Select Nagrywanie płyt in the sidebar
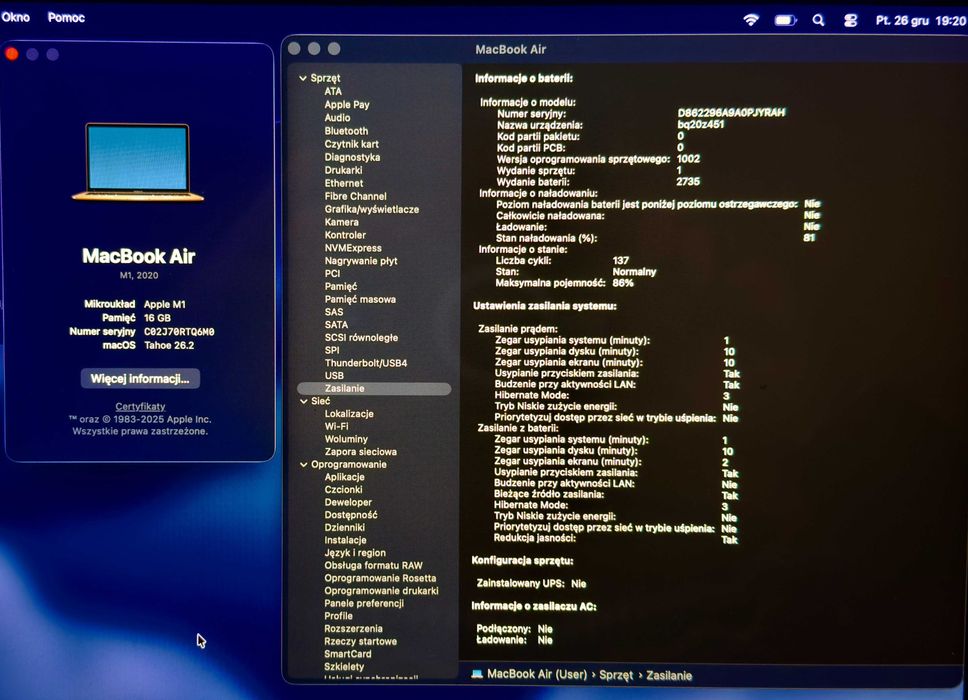Viewport: 968px width, 700px height. coord(361,261)
